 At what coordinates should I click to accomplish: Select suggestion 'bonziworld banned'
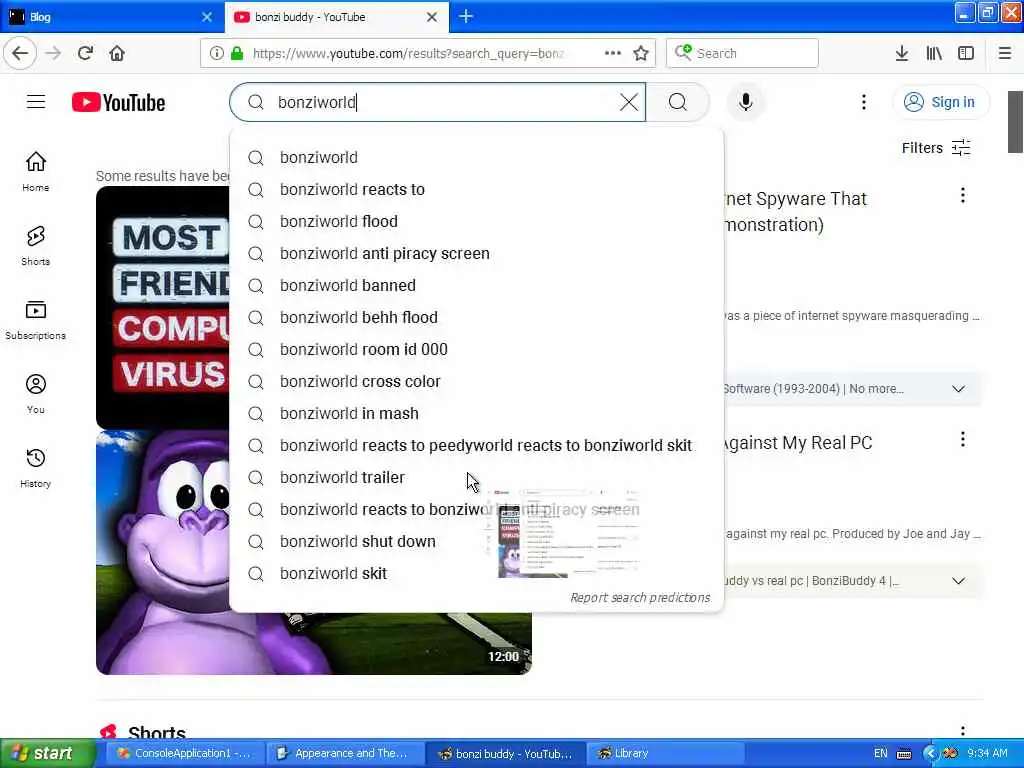coord(477,285)
